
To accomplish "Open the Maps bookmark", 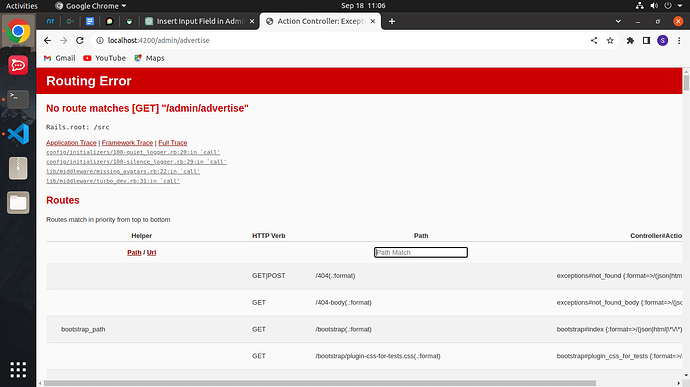I will [150, 58].
